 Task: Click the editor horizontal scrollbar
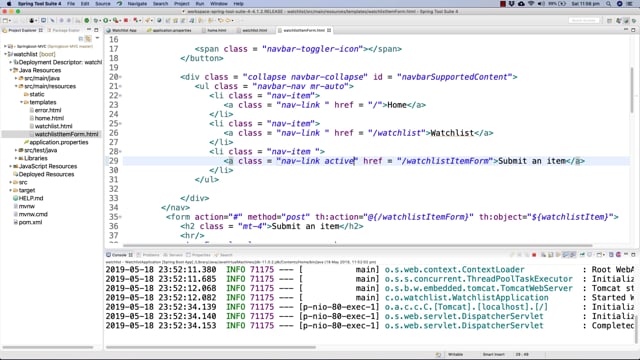click(358, 245)
